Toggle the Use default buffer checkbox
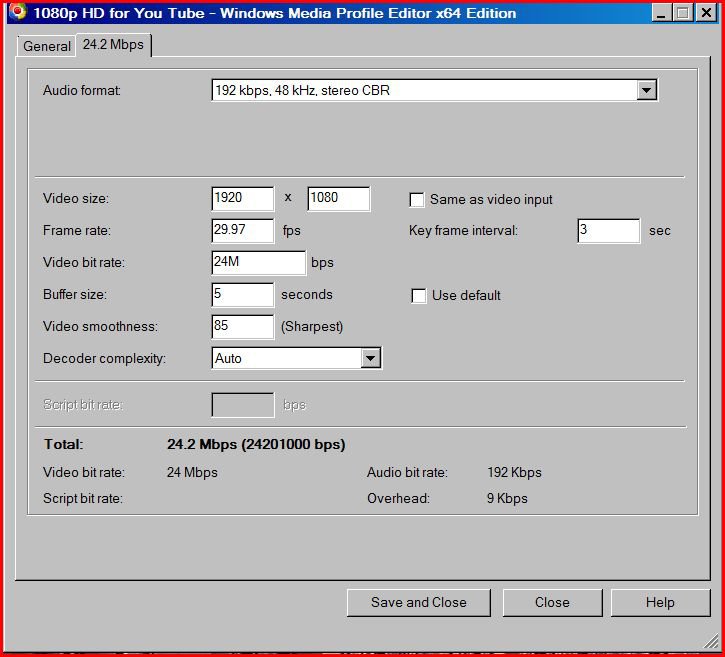 419,295
